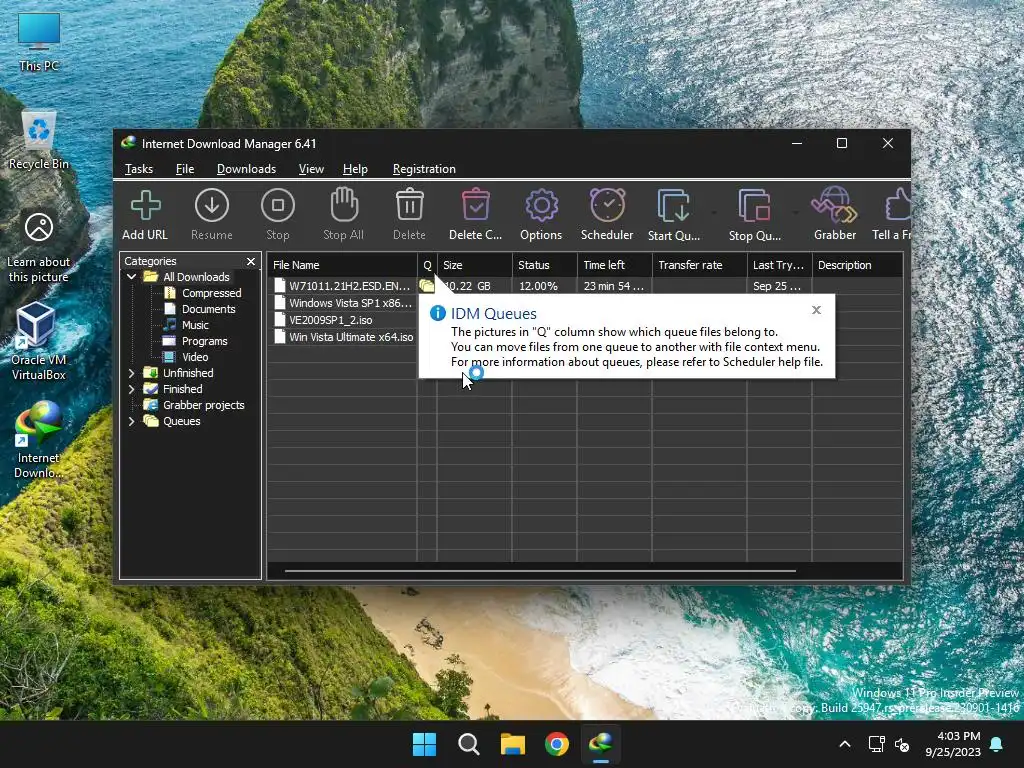The width and height of the screenshot is (1024, 768).
Task: Close the Categories panel
Action: (x=251, y=261)
